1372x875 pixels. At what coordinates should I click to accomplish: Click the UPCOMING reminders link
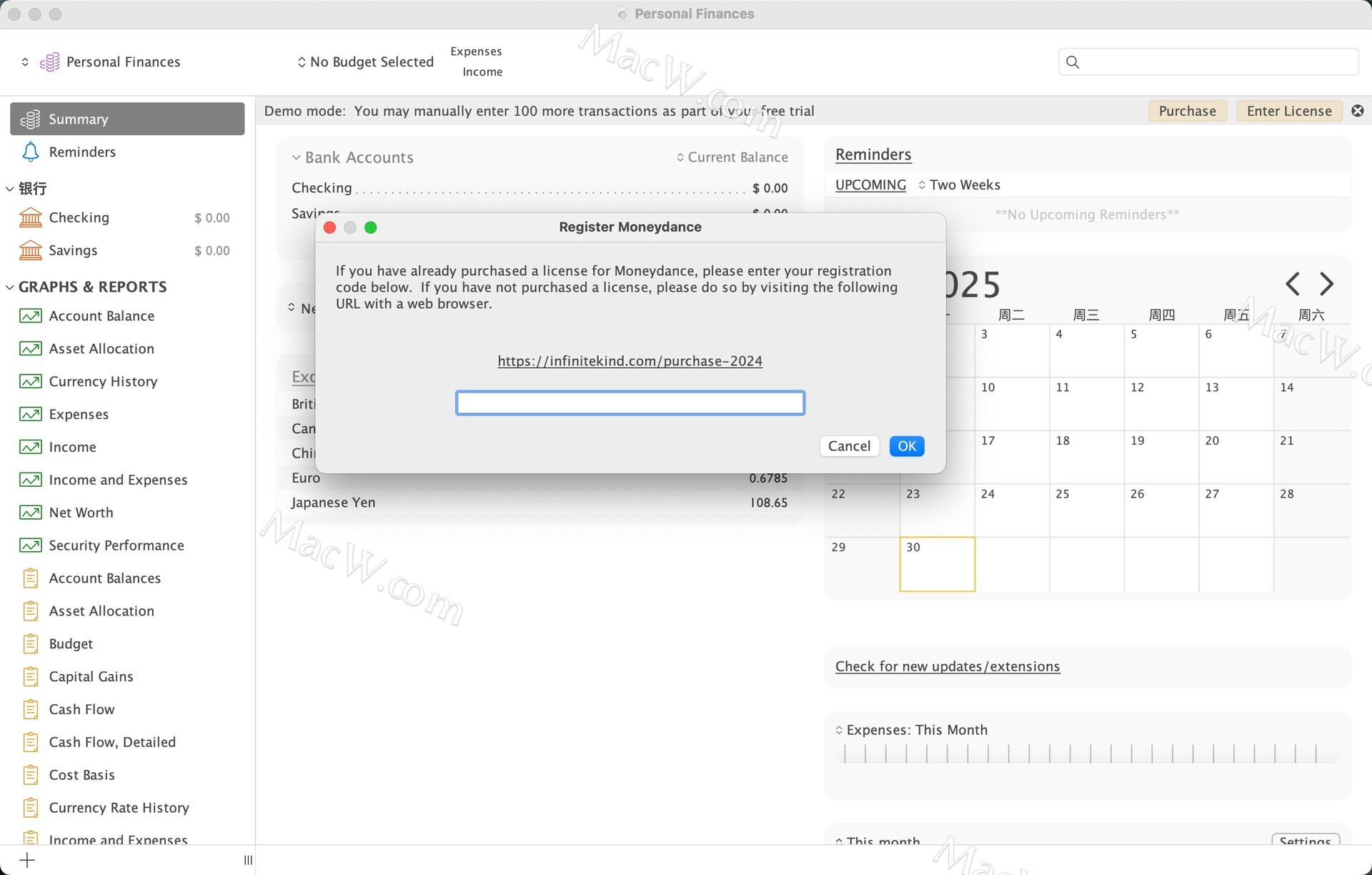point(870,185)
